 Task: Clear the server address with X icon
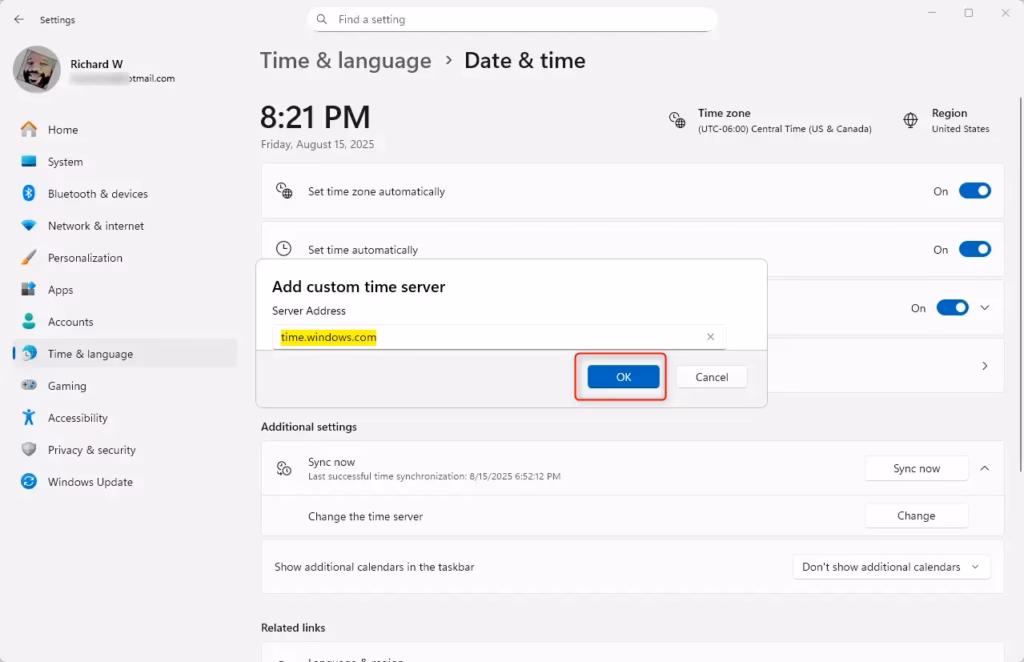tap(711, 337)
